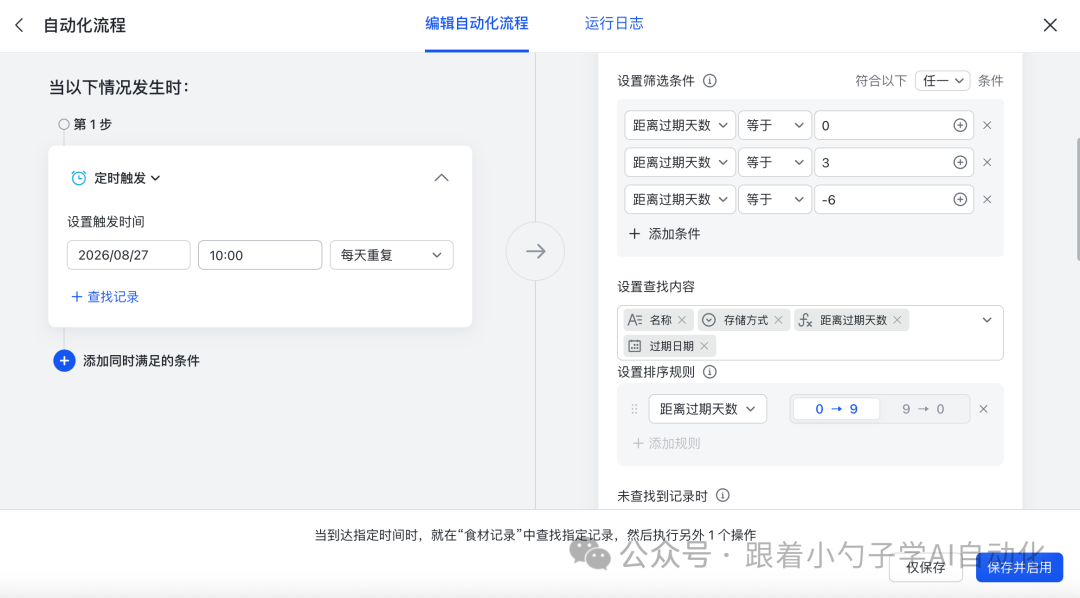Click the 仅保存 button

925,568
